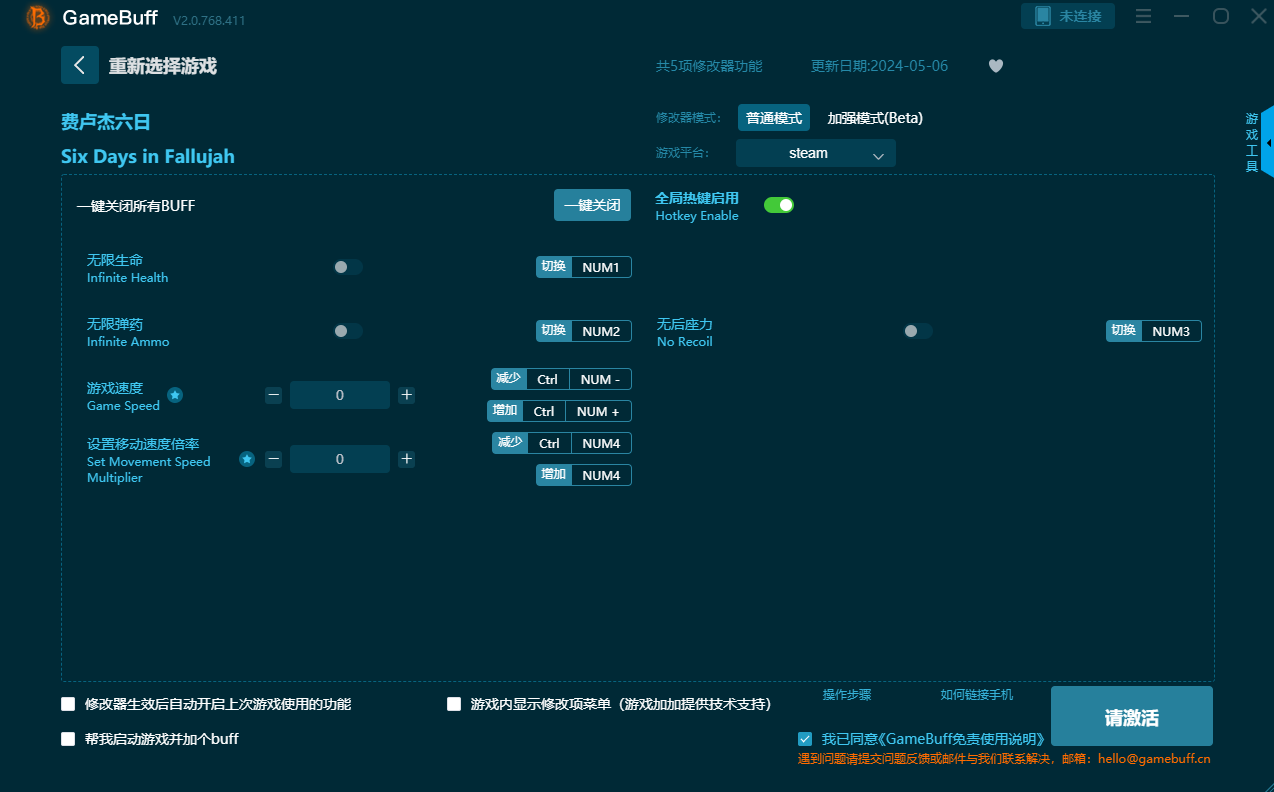Select 普通模式 normal mode tab
The image size is (1274, 792).
point(774,118)
